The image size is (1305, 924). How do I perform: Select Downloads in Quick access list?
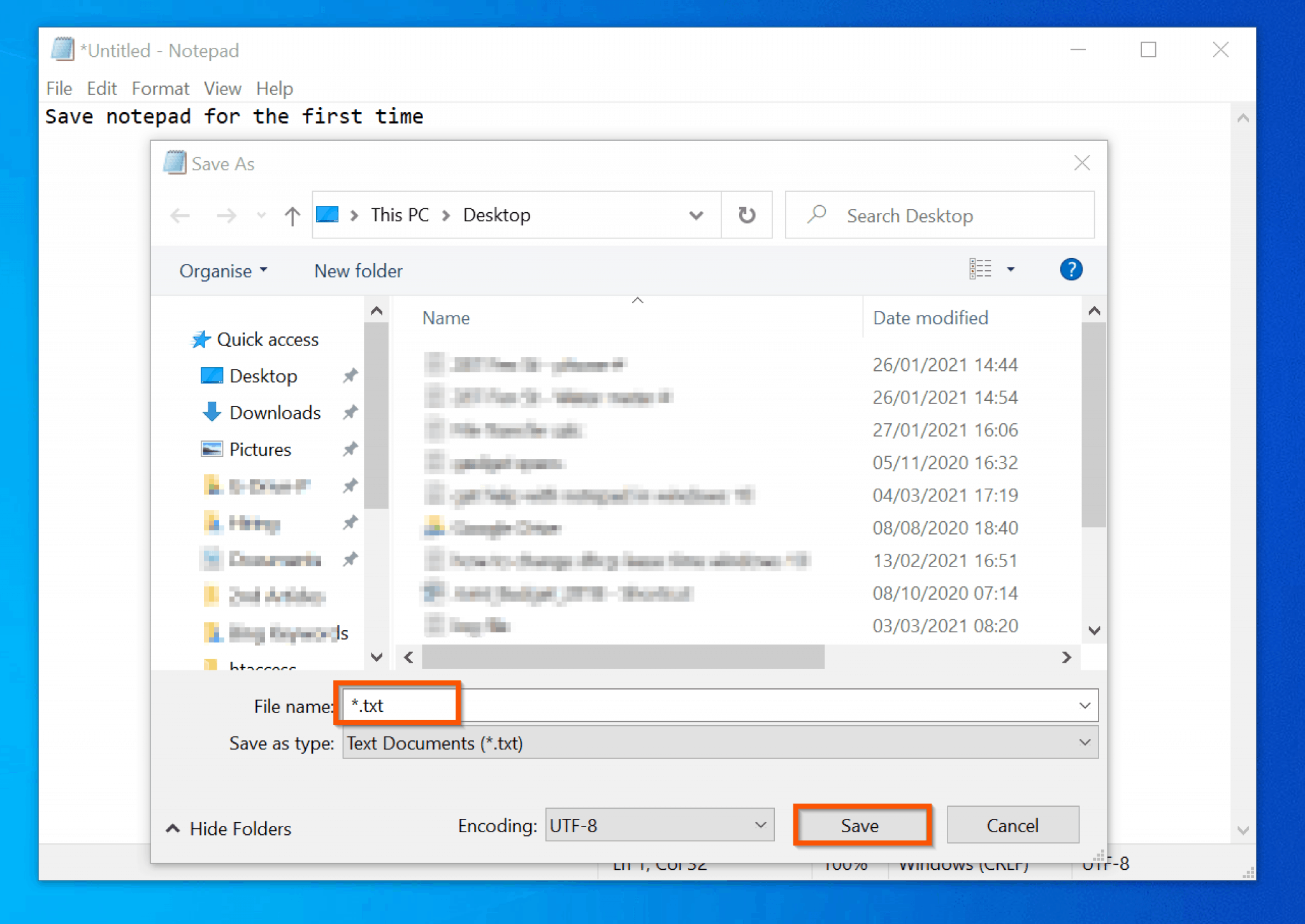point(275,413)
